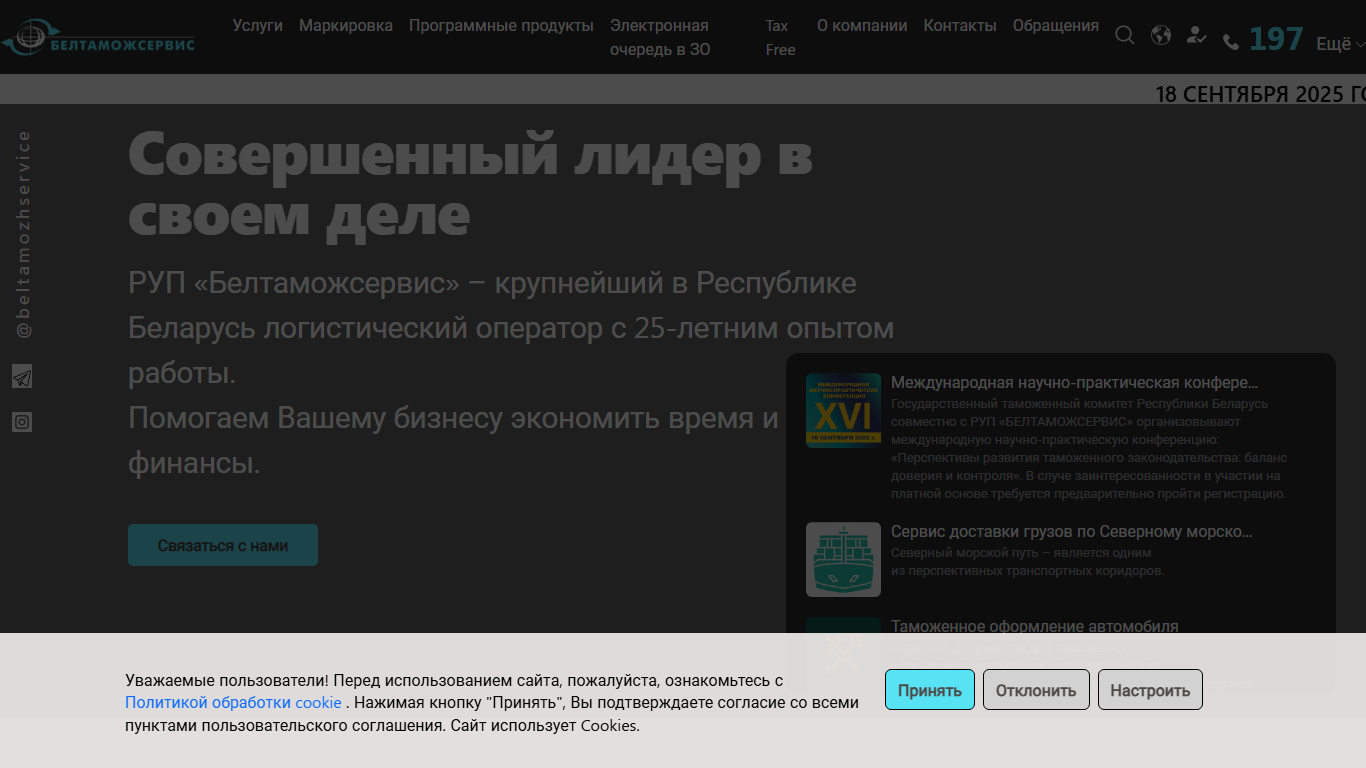Click the Связаться с нами button
This screenshot has height=768, width=1366.
point(223,545)
